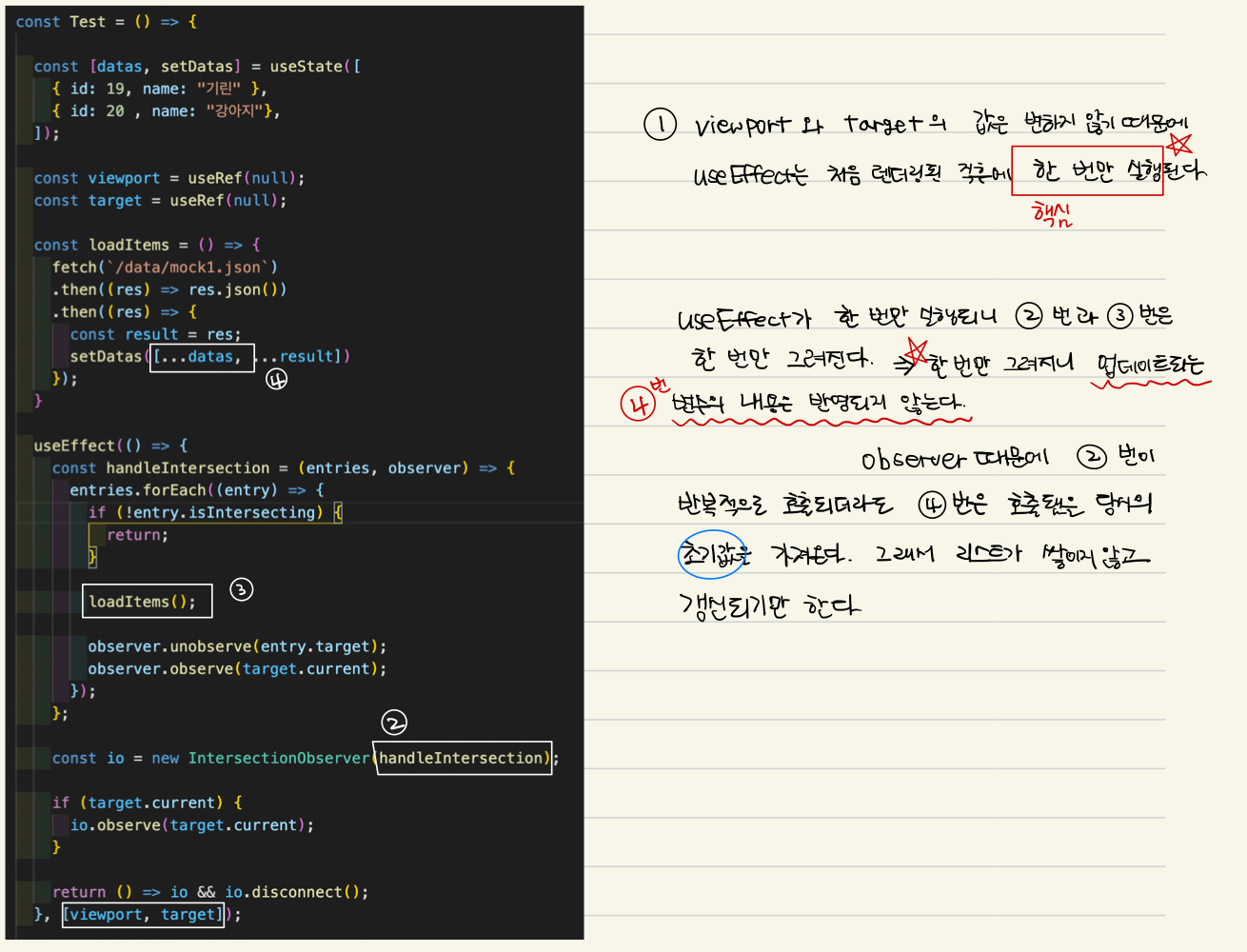
Task: Click the bare 'return;' statement
Action: point(137,535)
